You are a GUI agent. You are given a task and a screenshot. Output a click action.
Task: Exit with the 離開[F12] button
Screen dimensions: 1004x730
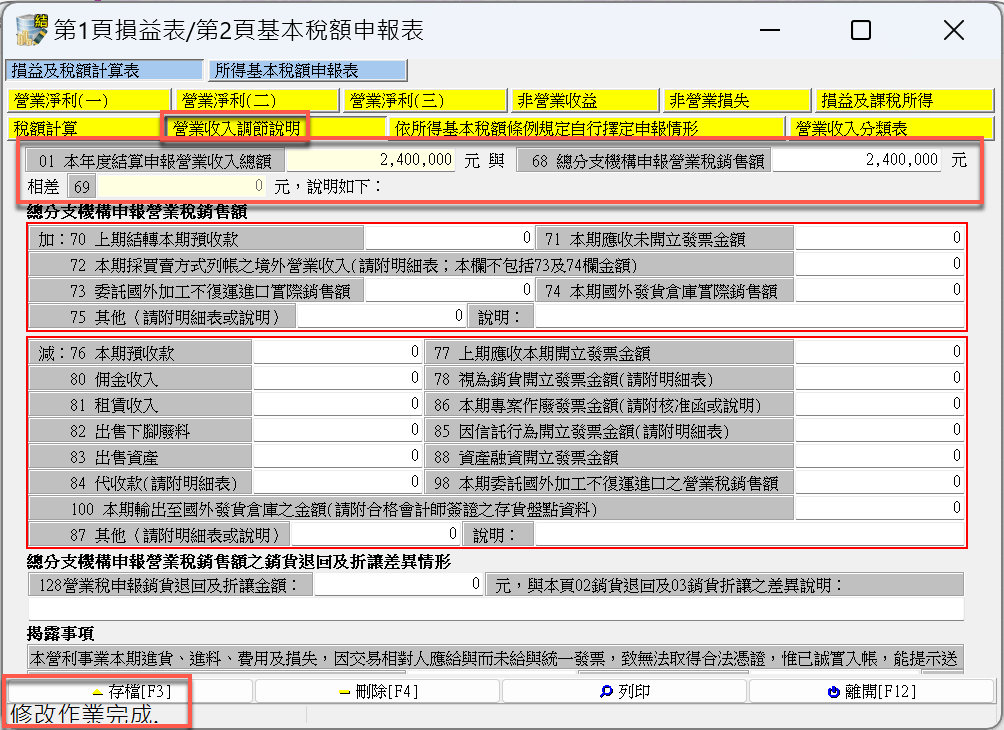871,692
